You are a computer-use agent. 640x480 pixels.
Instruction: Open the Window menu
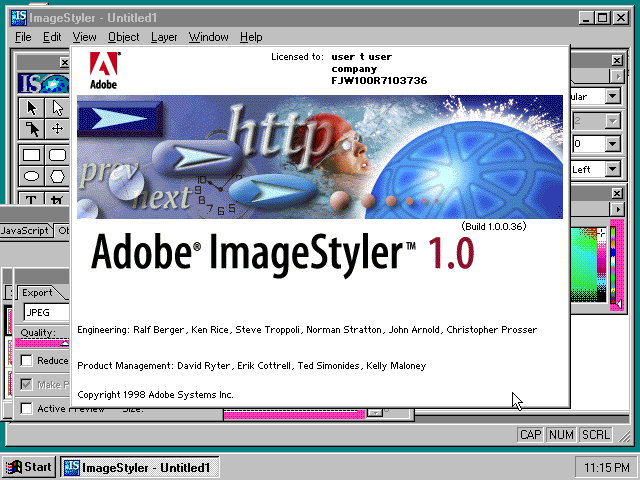click(x=209, y=37)
